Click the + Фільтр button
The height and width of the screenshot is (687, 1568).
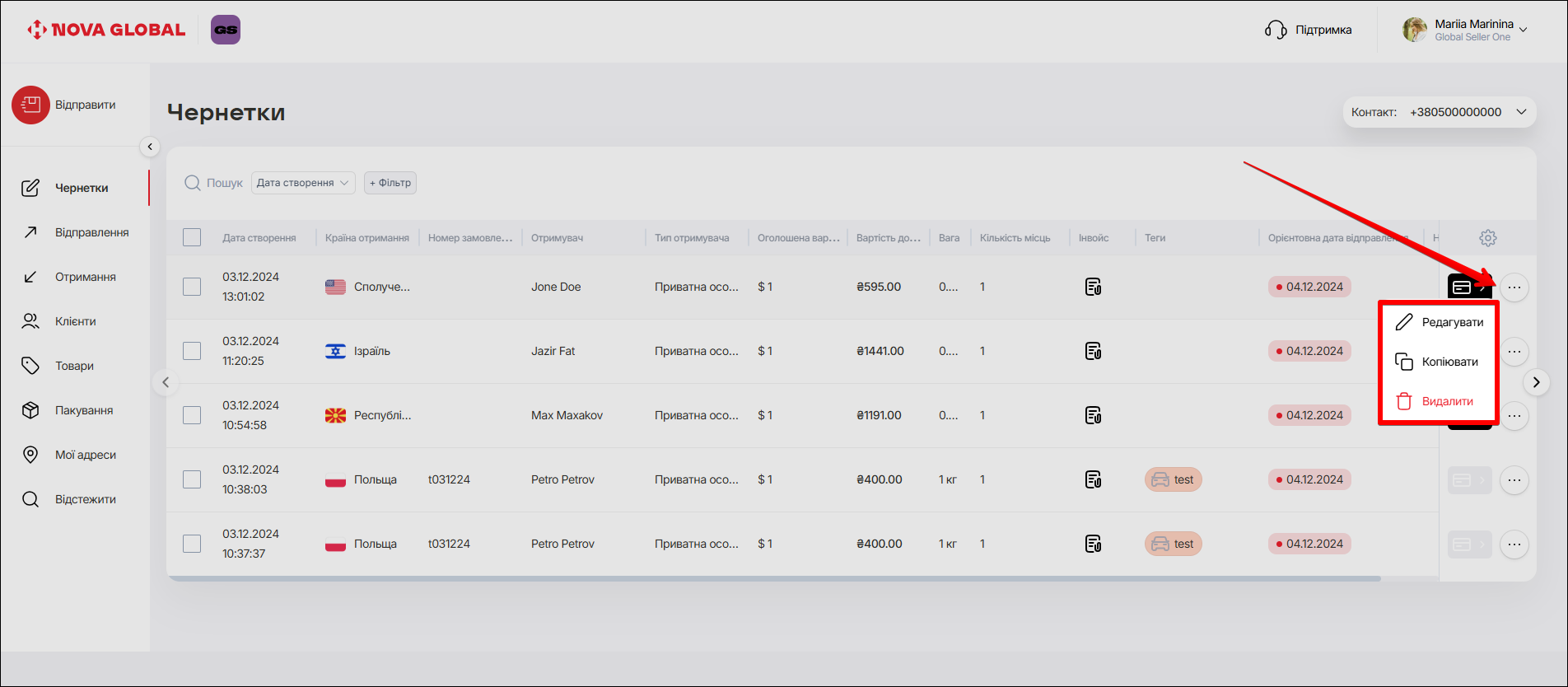coord(390,183)
